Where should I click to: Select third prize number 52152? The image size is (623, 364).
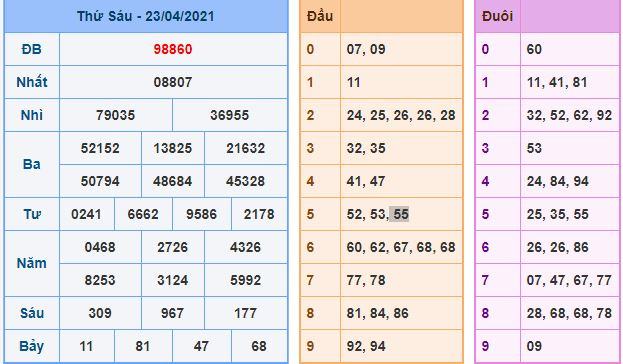tap(100, 148)
